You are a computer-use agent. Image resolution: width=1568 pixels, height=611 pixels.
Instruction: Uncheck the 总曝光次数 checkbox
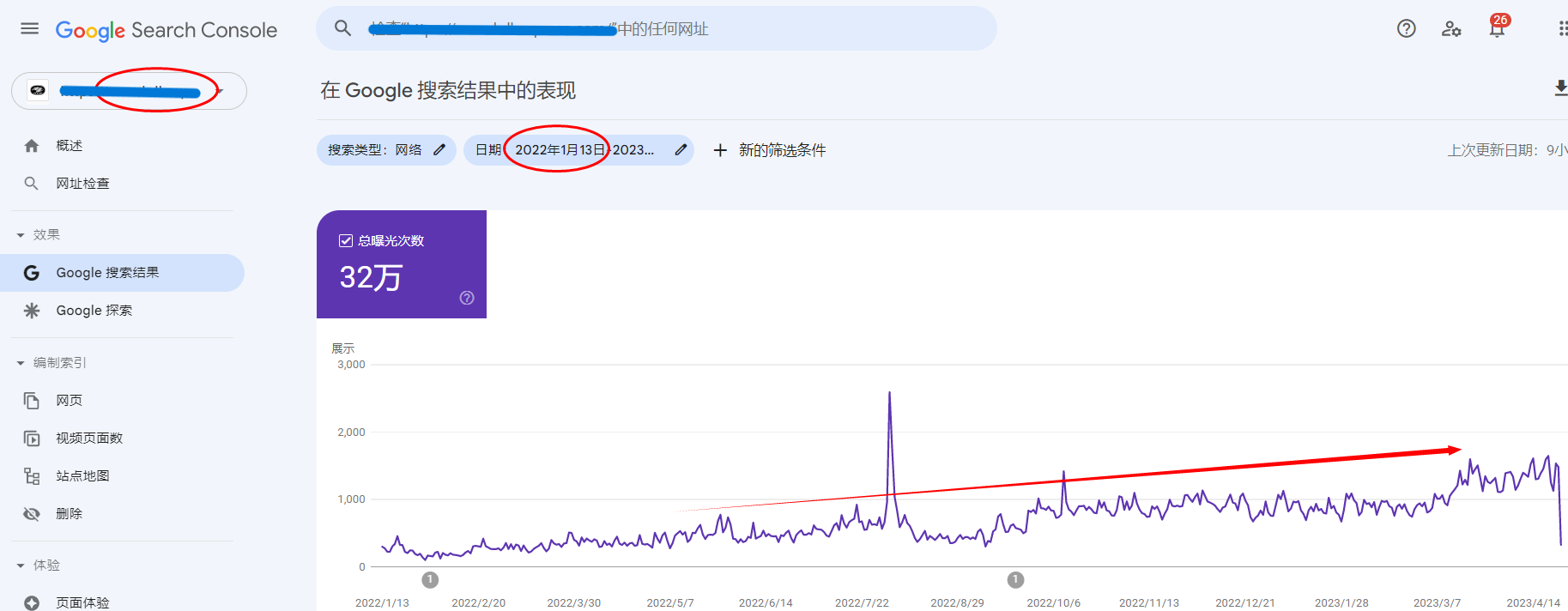click(346, 241)
